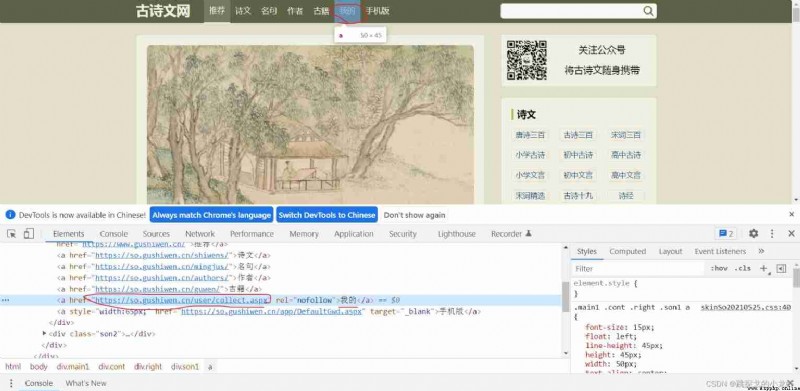Select the div.main1 breadcrumb
The height and width of the screenshot is (391, 800).
(x=72, y=366)
